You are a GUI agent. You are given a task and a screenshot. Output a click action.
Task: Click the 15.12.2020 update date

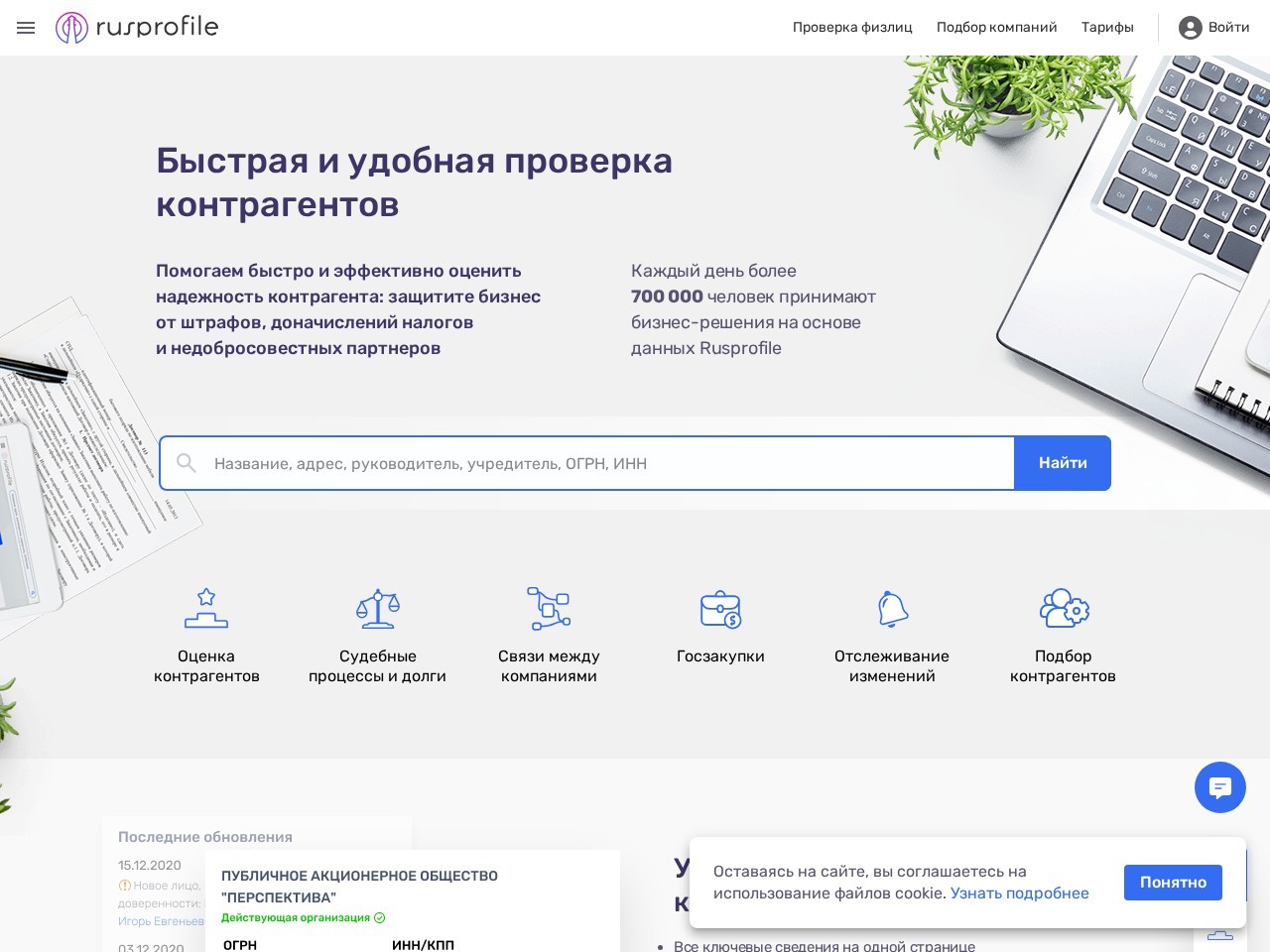pos(150,866)
